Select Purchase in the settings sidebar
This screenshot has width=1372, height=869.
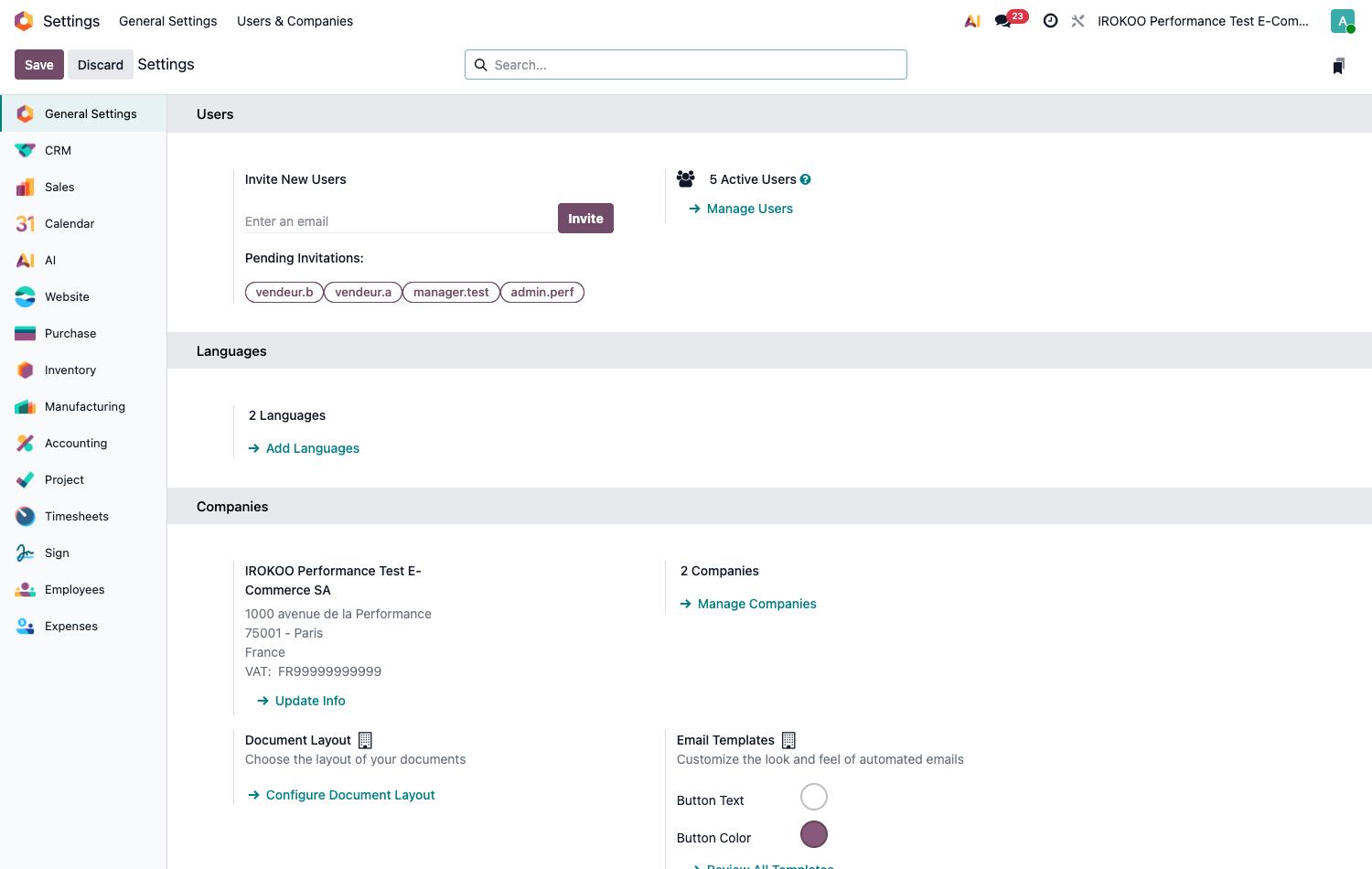point(83,333)
